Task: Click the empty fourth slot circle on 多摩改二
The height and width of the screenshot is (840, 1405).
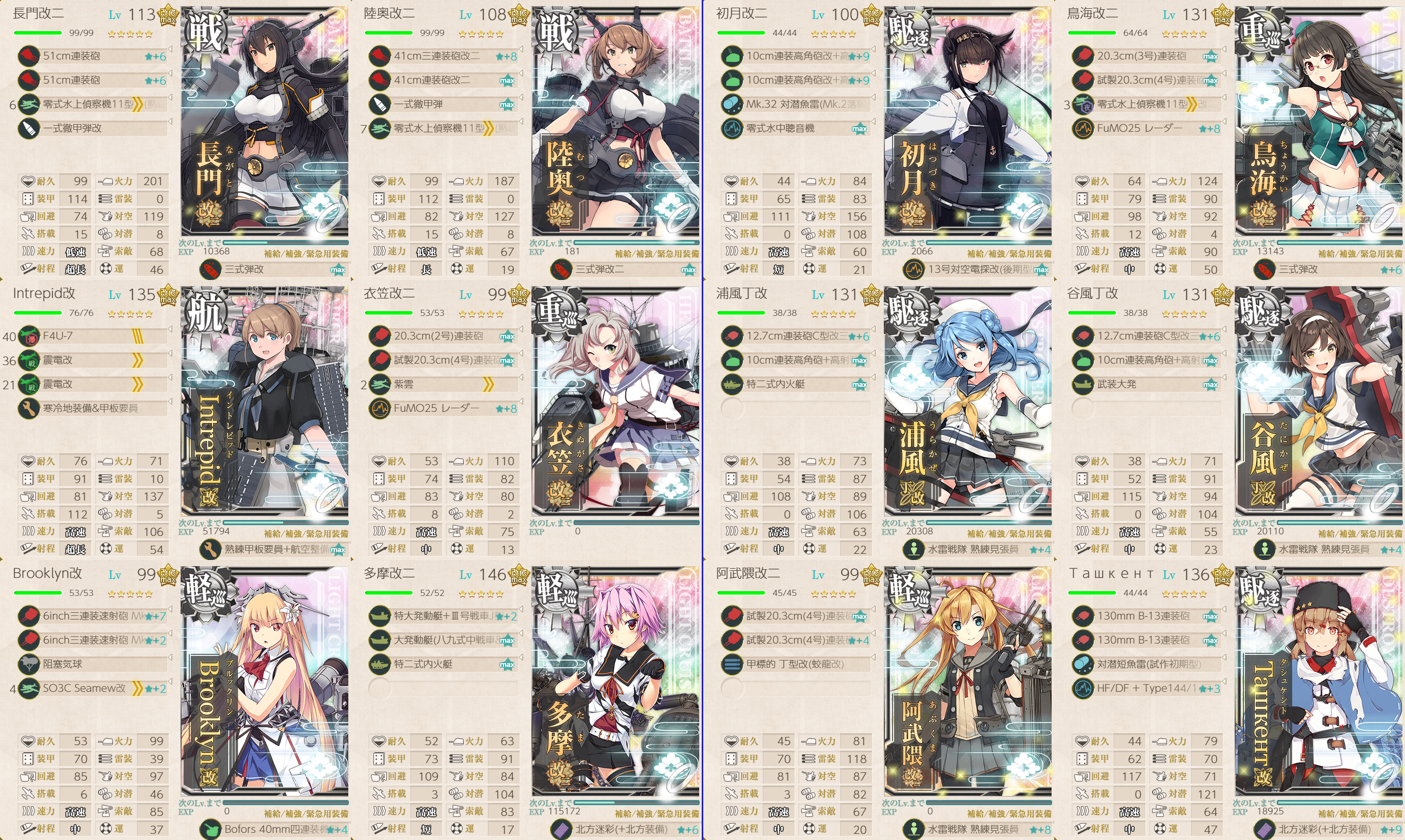Action: [x=380, y=688]
